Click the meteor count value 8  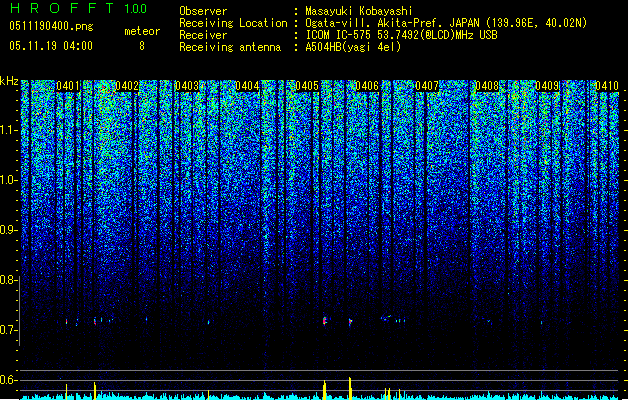(x=142, y=46)
